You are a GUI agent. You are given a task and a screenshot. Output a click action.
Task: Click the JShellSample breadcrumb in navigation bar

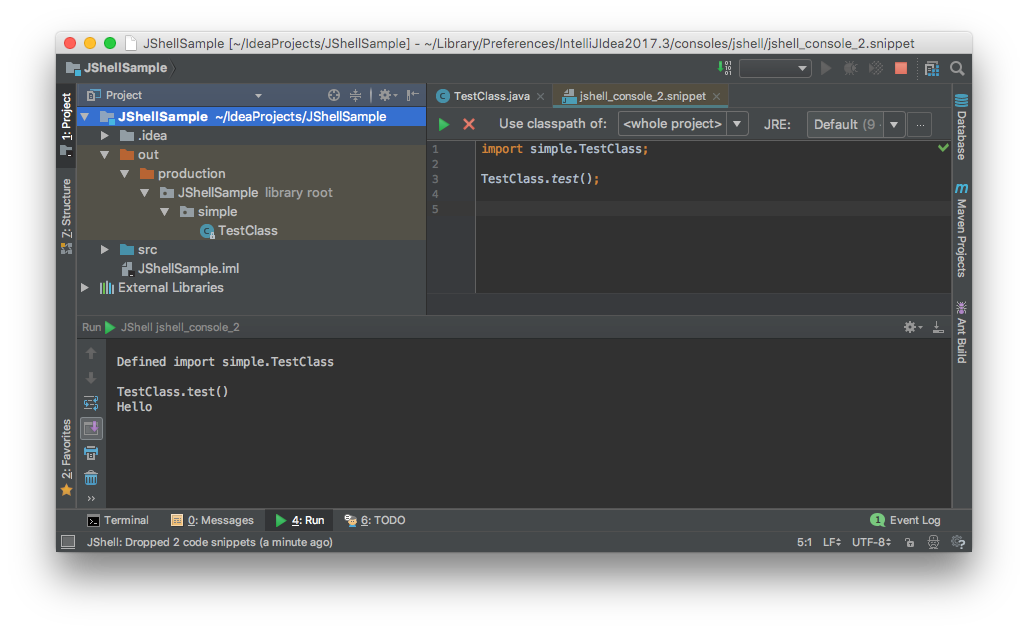(x=117, y=68)
